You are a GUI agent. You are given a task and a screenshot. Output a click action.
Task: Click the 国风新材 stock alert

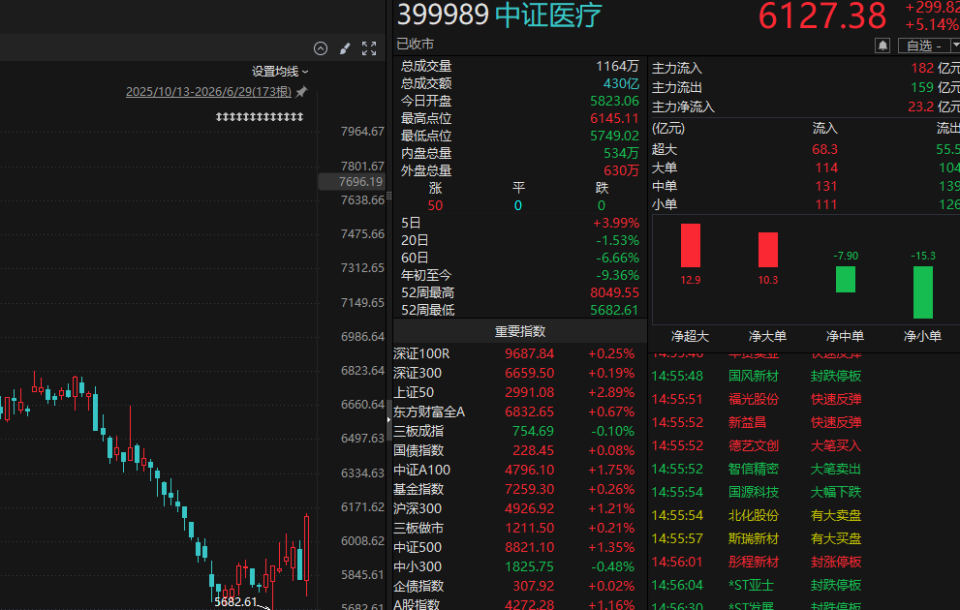click(x=753, y=376)
